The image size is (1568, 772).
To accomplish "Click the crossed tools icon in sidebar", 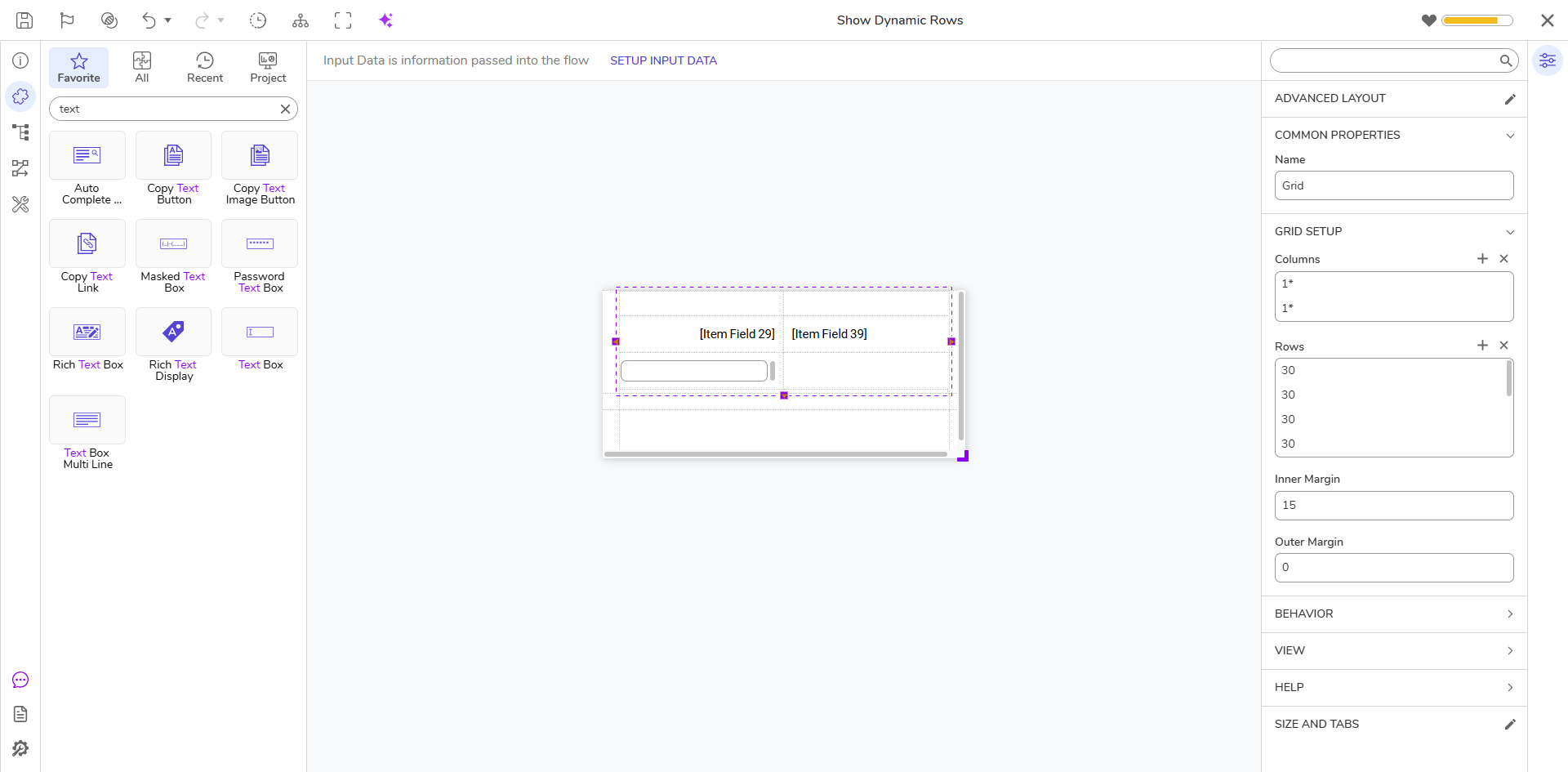I will point(20,204).
